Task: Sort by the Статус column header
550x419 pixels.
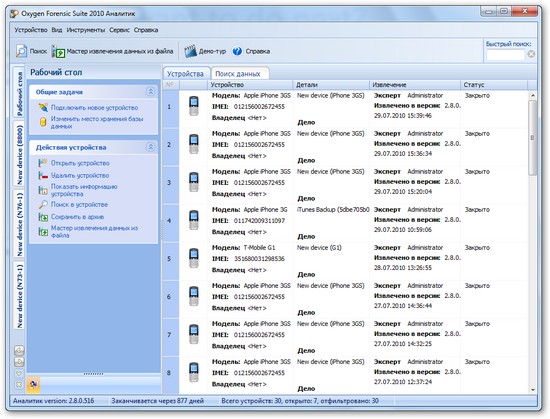Action: [494, 85]
